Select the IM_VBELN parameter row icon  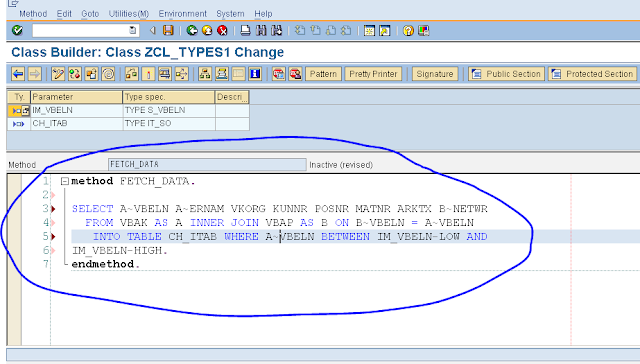19,111
